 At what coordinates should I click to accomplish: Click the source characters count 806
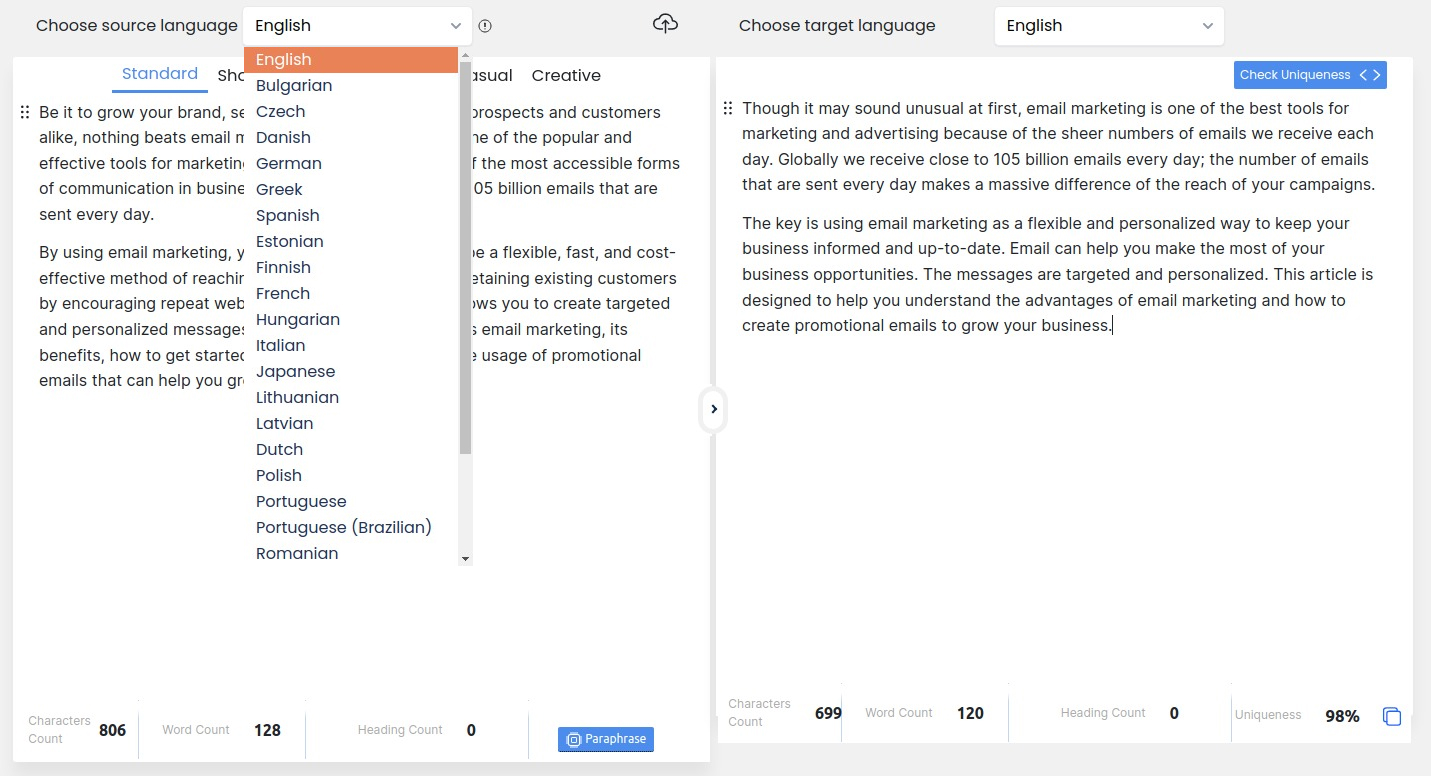pos(113,730)
